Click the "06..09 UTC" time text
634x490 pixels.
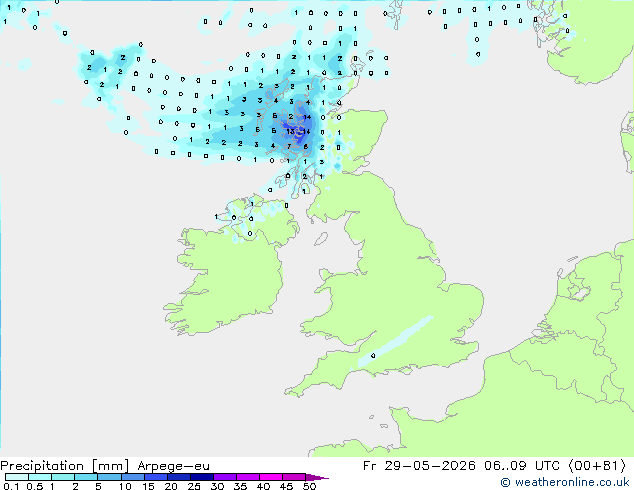point(522,466)
